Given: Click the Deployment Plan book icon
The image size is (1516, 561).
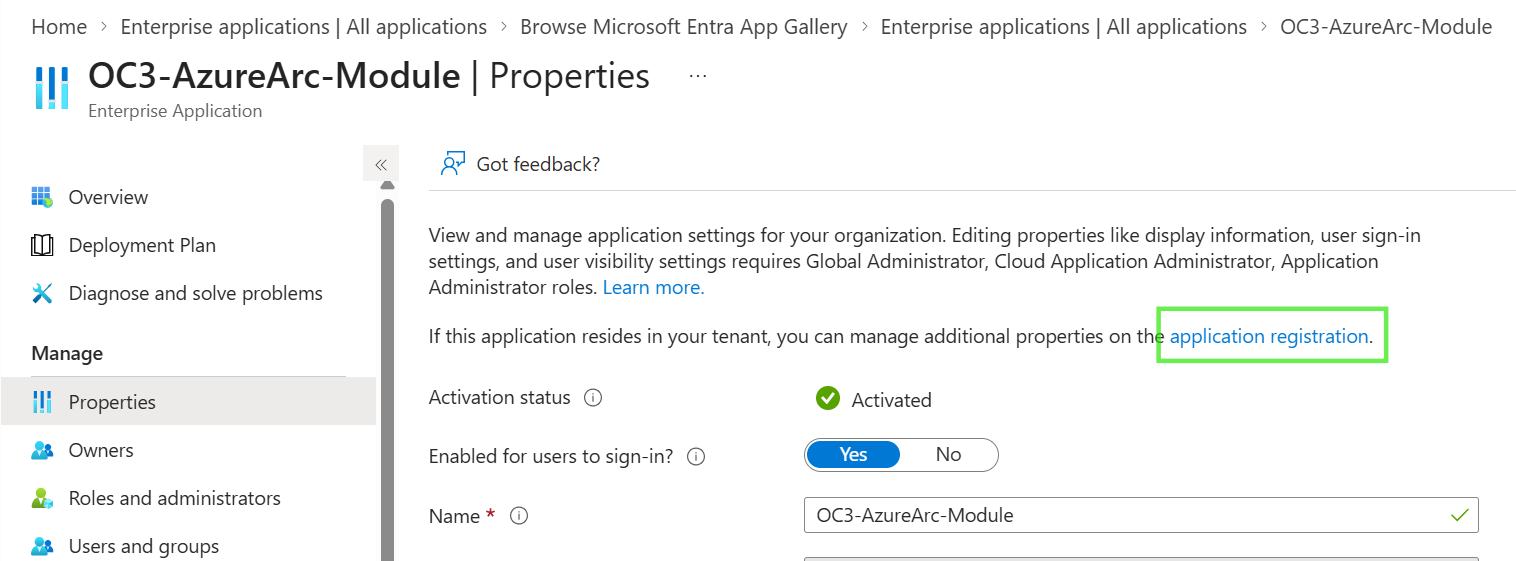Looking at the screenshot, I should point(42,245).
